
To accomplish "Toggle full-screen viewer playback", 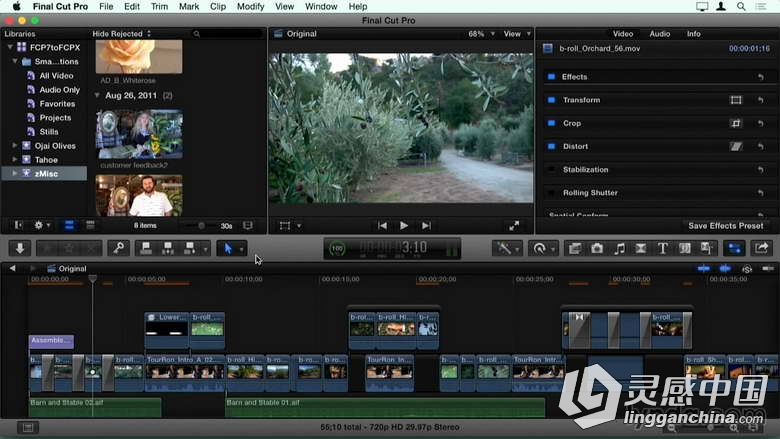I will pyautogui.click(x=514, y=226).
